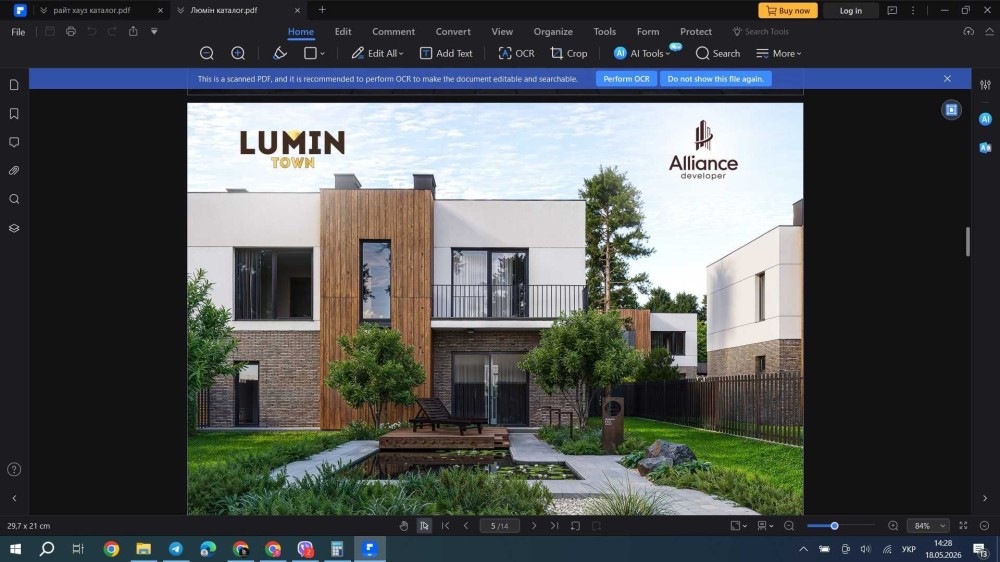This screenshot has width=1000, height=562.
Task: Open the Layers panel in sidebar
Action: pyautogui.click(x=14, y=228)
